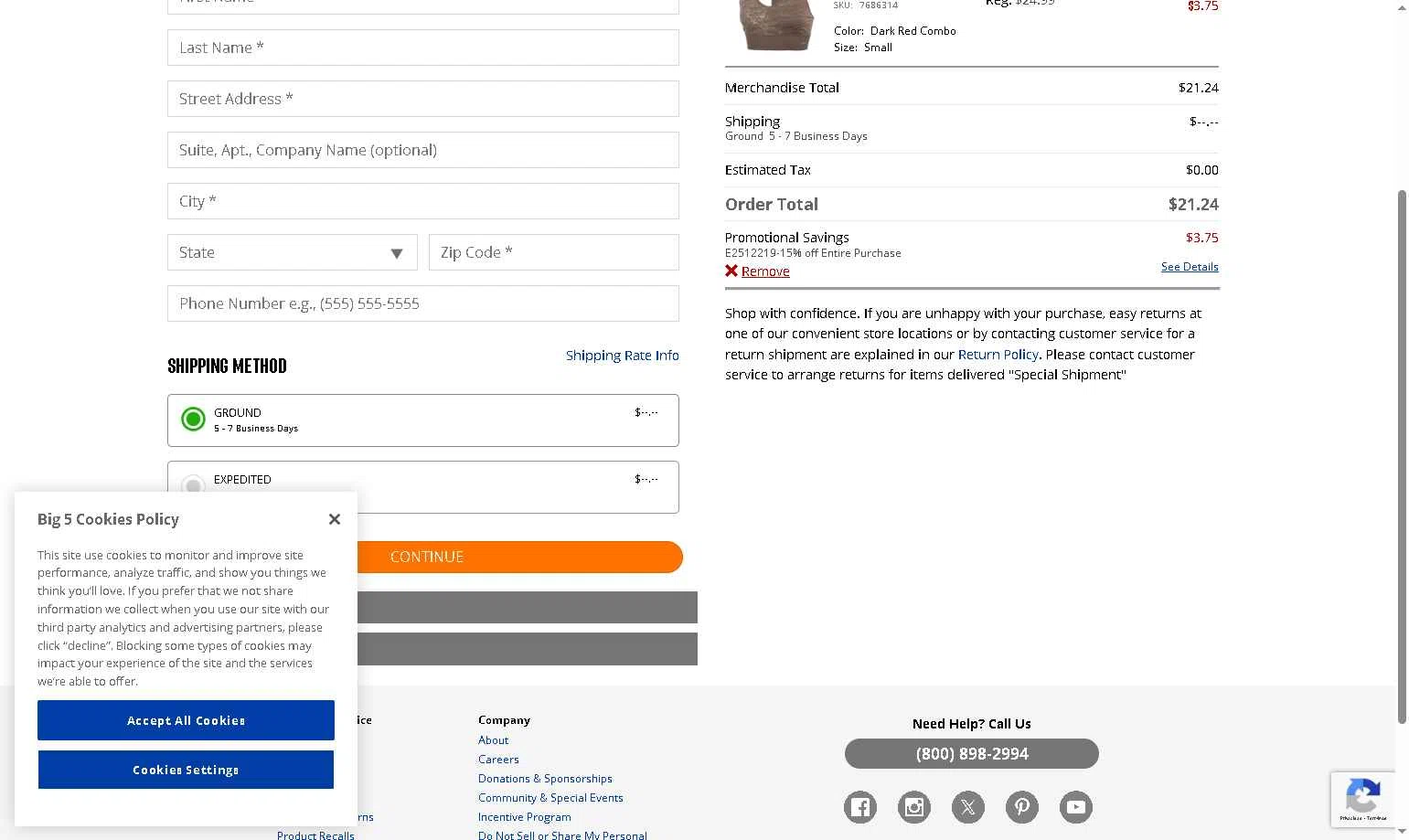Open the YouTube social icon
Image resolution: width=1409 pixels, height=840 pixels.
click(1075, 807)
